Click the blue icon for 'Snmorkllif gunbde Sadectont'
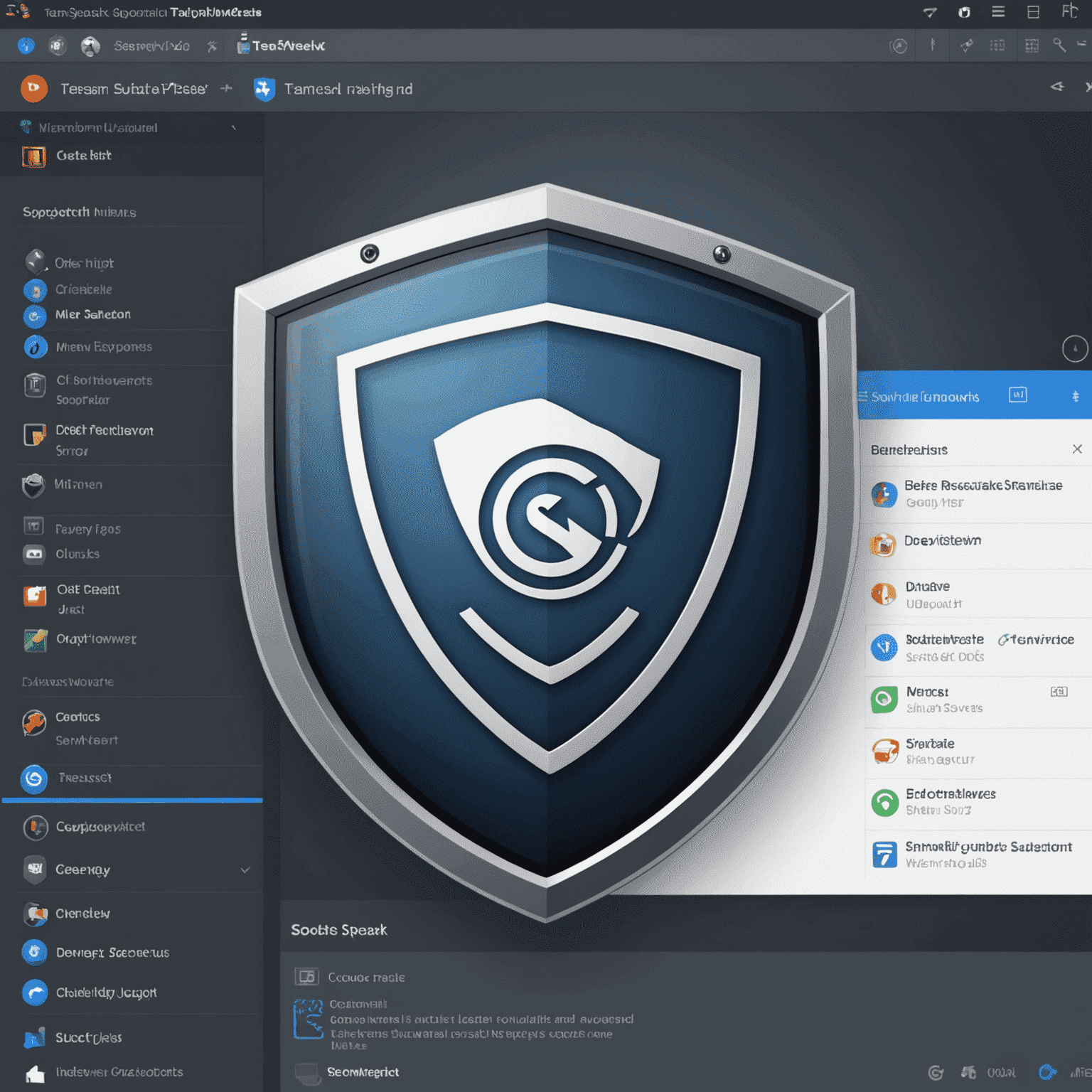 [x=884, y=855]
